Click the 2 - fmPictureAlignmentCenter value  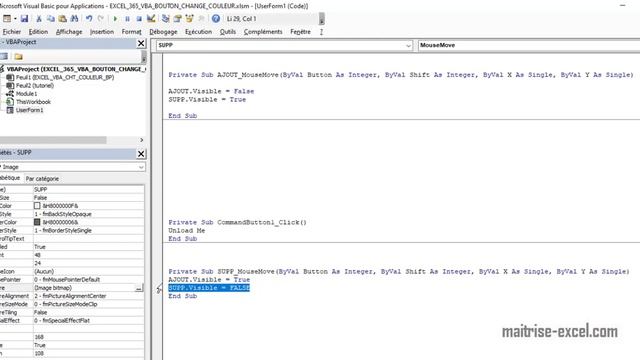coord(89,296)
